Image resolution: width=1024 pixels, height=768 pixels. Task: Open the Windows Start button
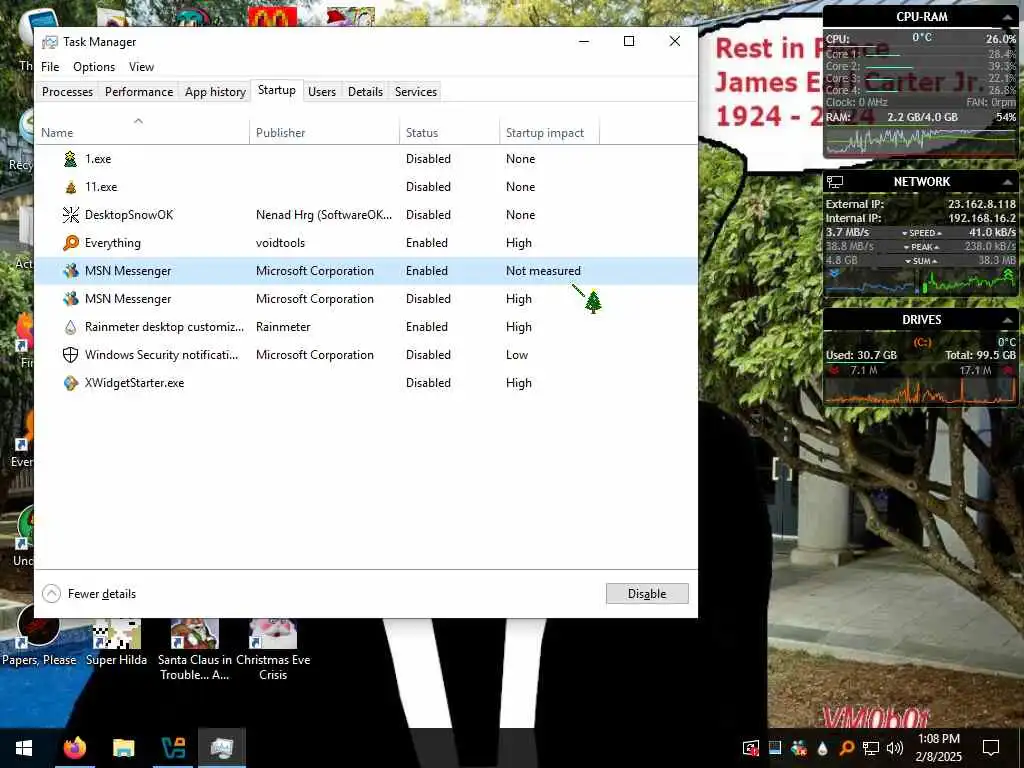(24, 748)
